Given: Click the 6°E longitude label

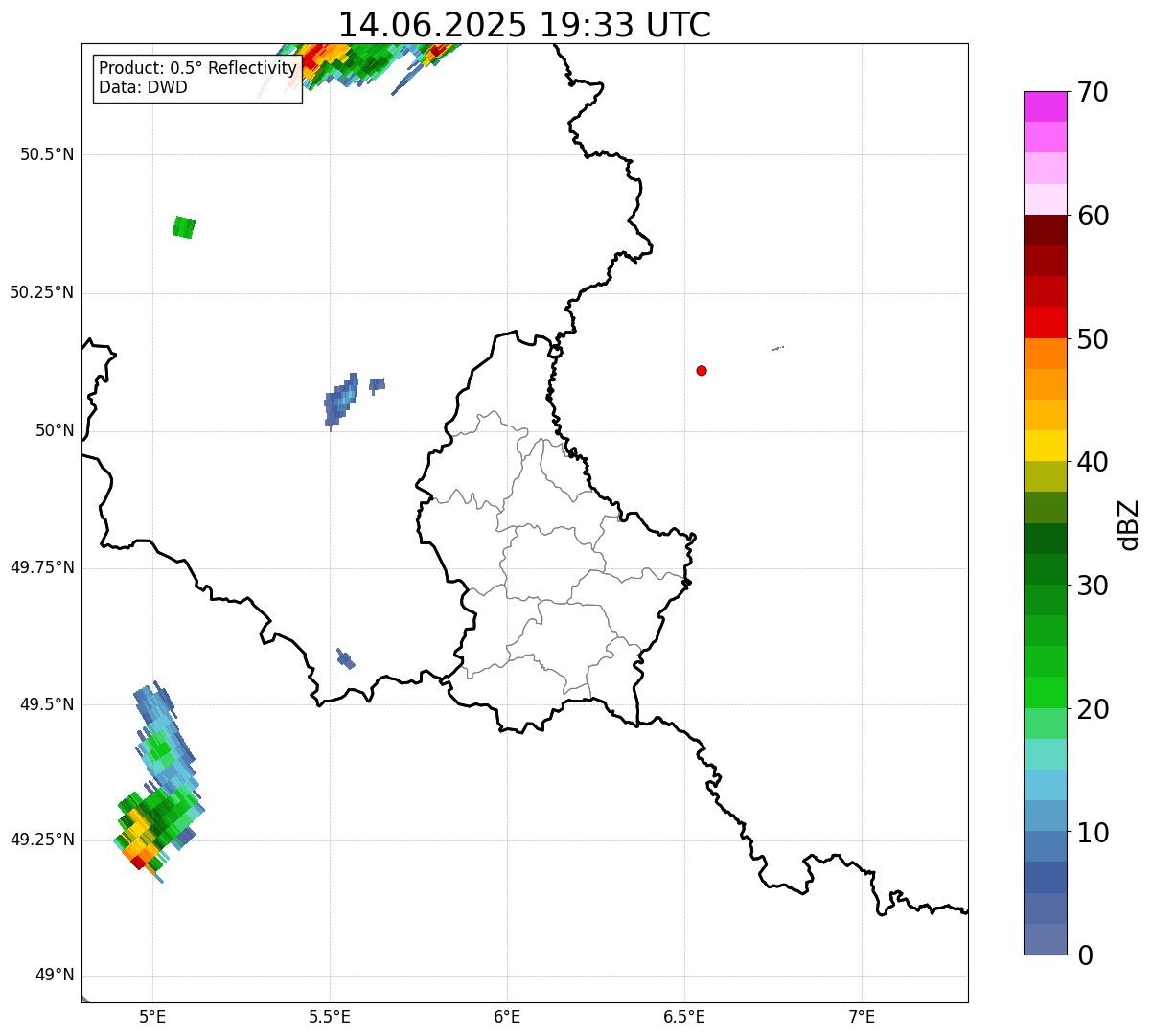Looking at the screenshot, I should click(507, 1016).
